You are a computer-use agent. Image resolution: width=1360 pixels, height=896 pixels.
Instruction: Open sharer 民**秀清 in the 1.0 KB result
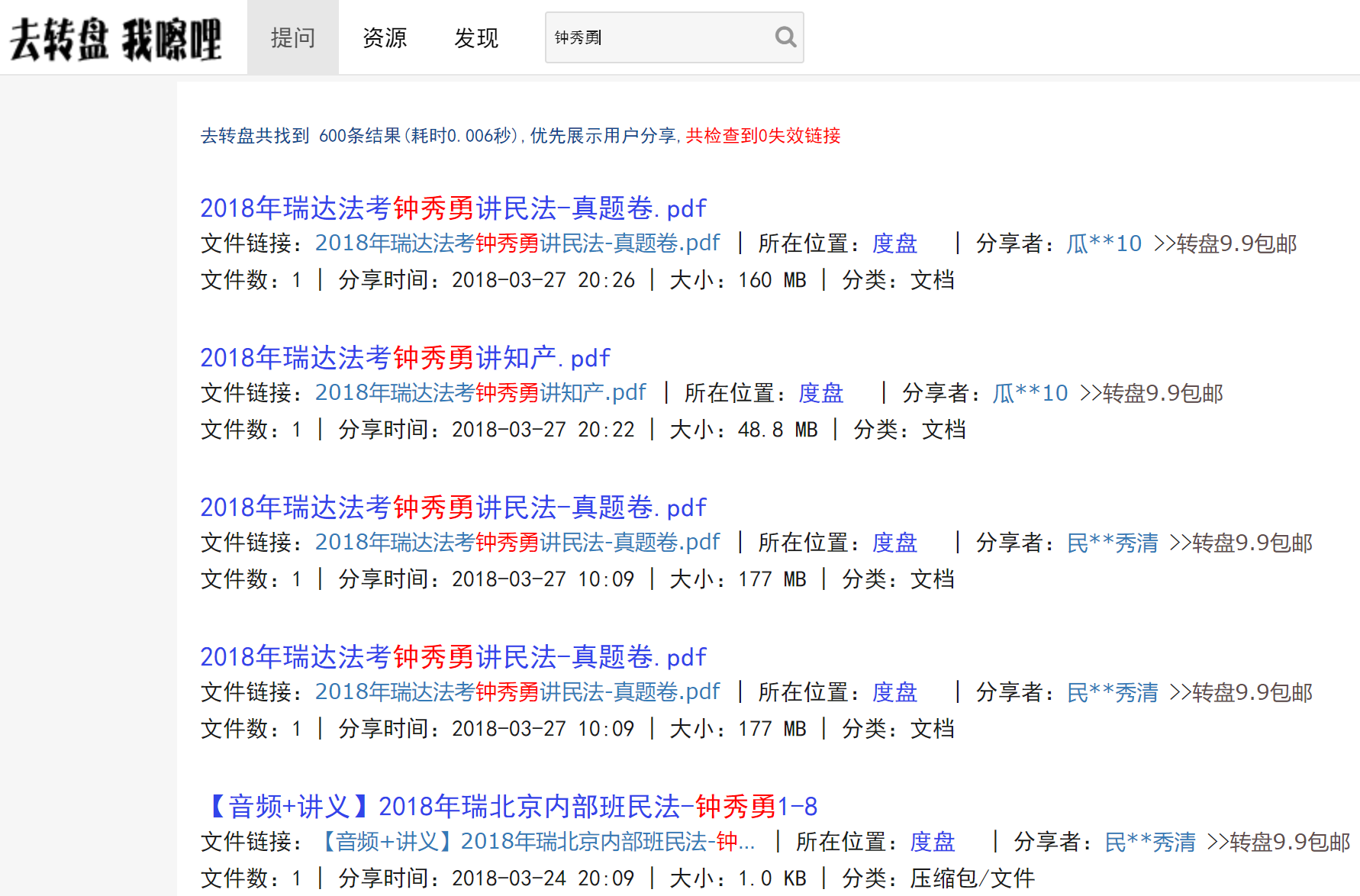(1149, 841)
